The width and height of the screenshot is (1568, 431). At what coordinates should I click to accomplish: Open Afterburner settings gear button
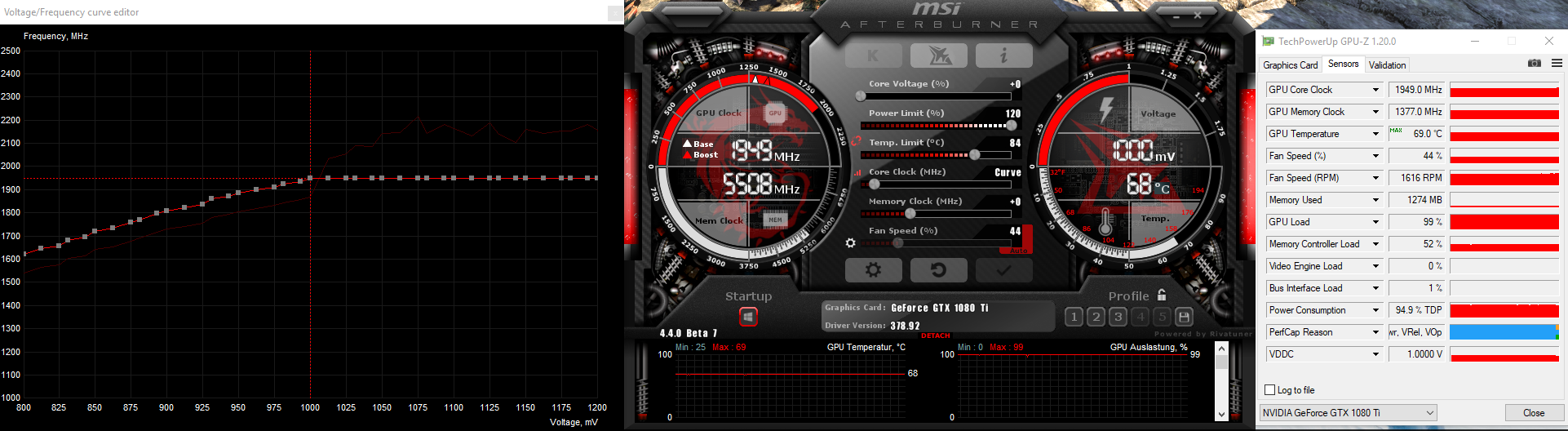[873, 269]
